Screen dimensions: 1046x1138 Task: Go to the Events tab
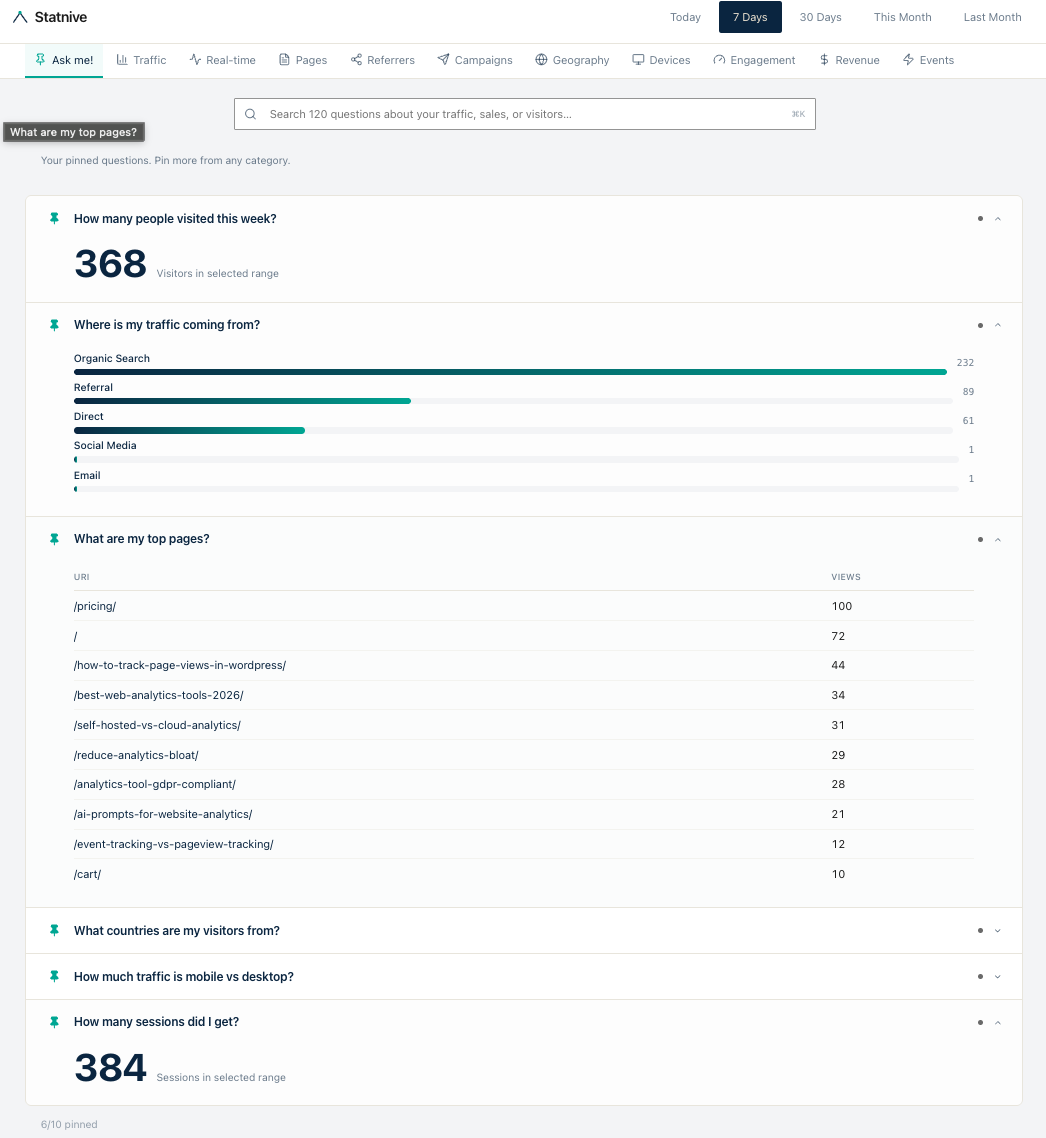click(x=928, y=60)
